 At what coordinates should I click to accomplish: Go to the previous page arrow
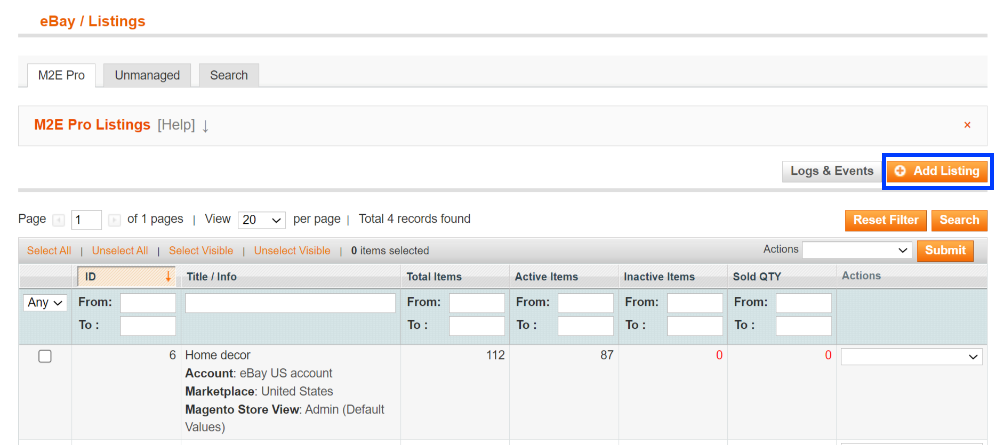pyautogui.click(x=59, y=220)
